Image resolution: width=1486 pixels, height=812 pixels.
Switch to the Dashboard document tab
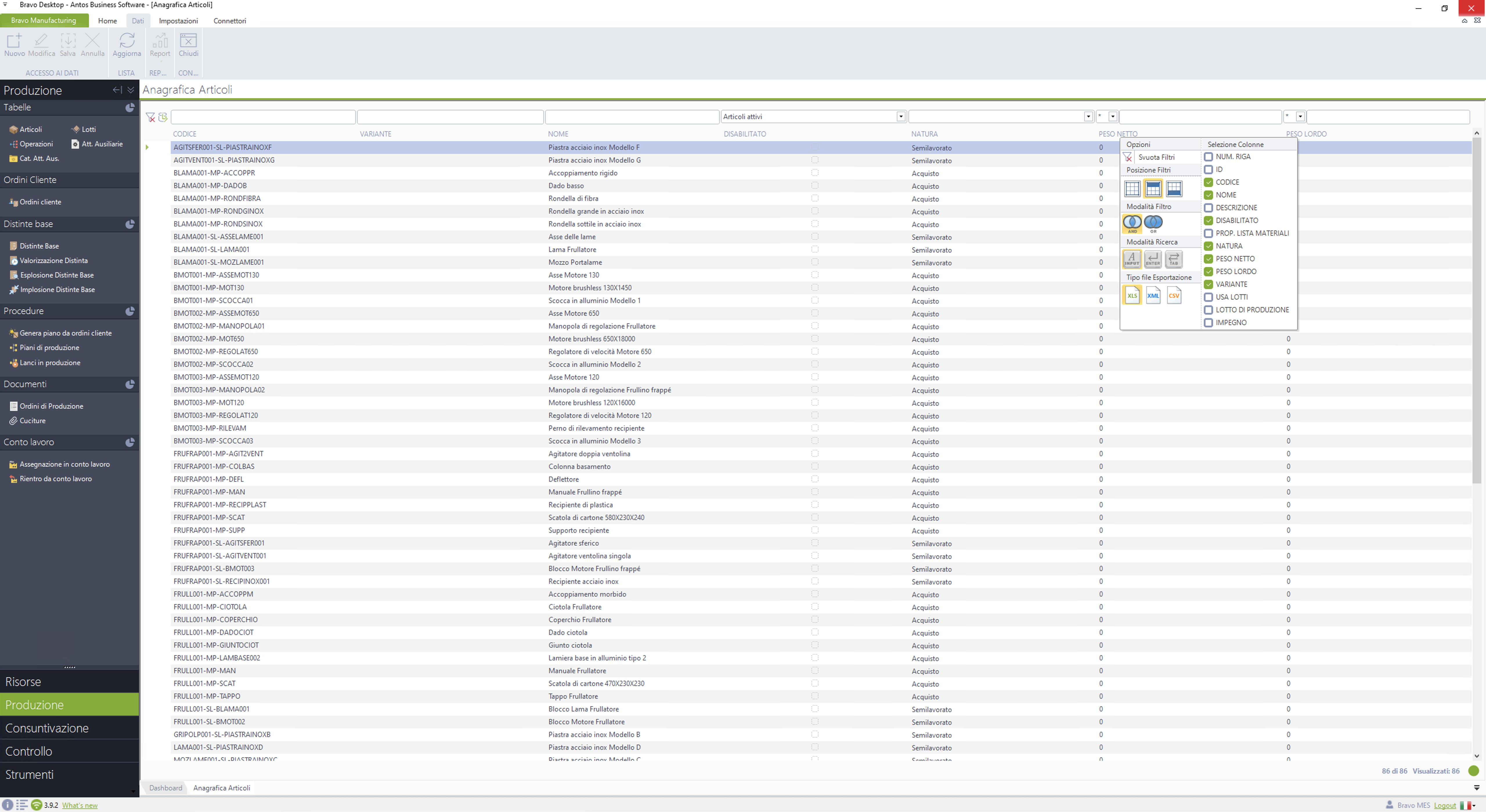click(x=165, y=788)
